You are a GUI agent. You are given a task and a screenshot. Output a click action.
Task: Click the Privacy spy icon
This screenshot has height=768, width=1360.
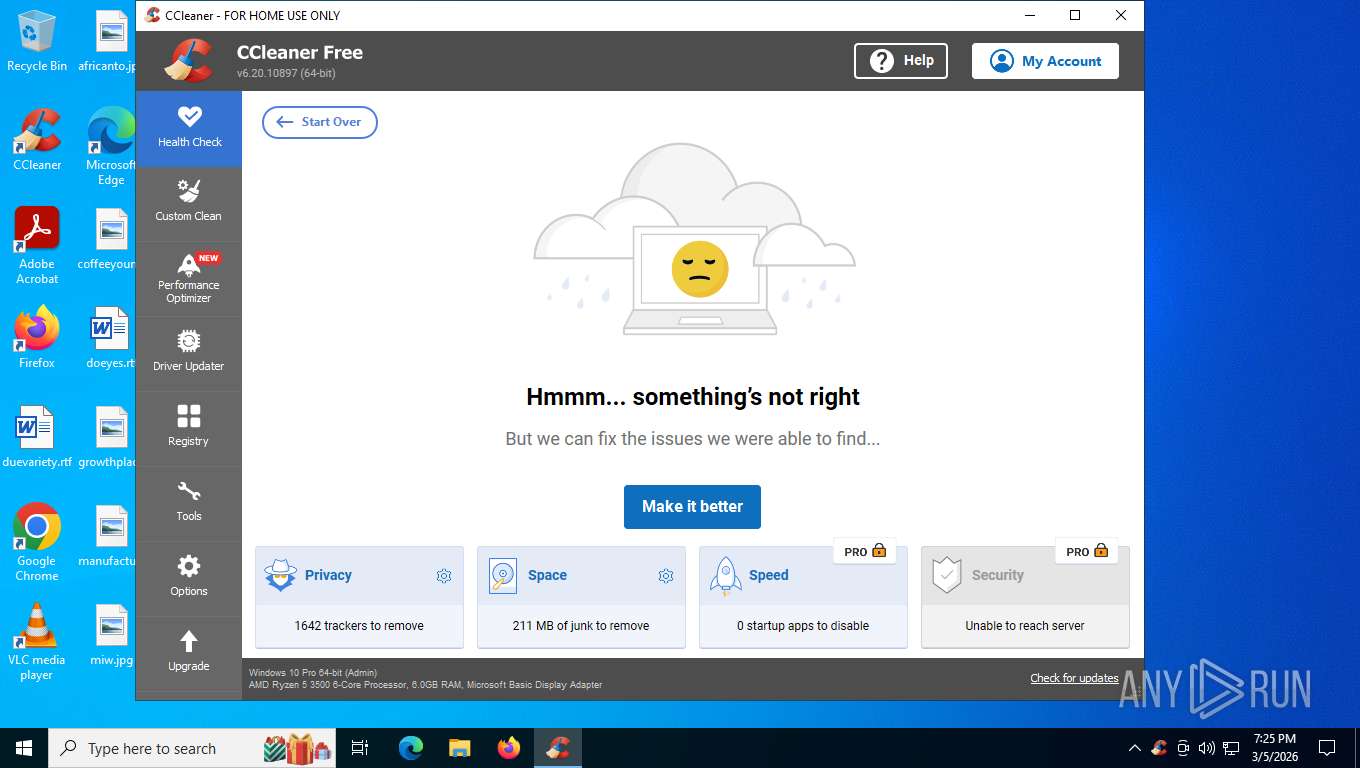pyautogui.click(x=280, y=575)
